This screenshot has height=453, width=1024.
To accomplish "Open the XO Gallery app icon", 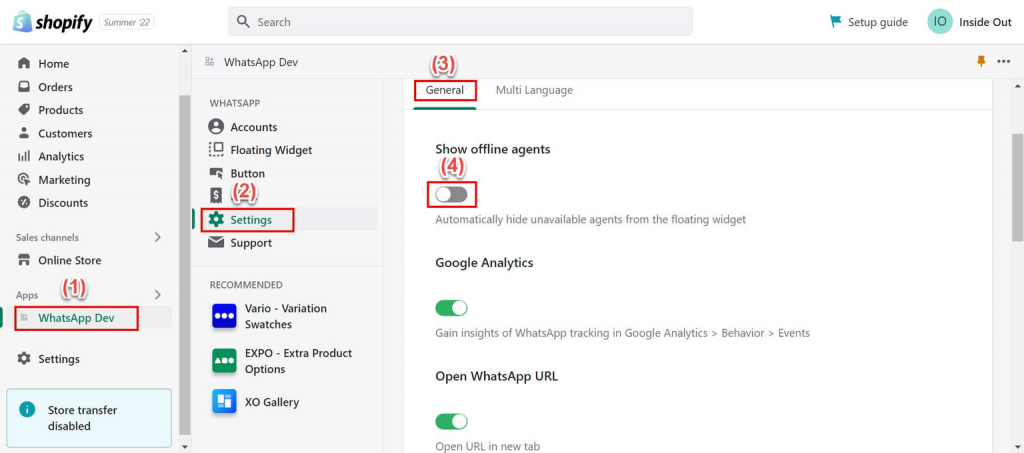I will pos(224,402).
